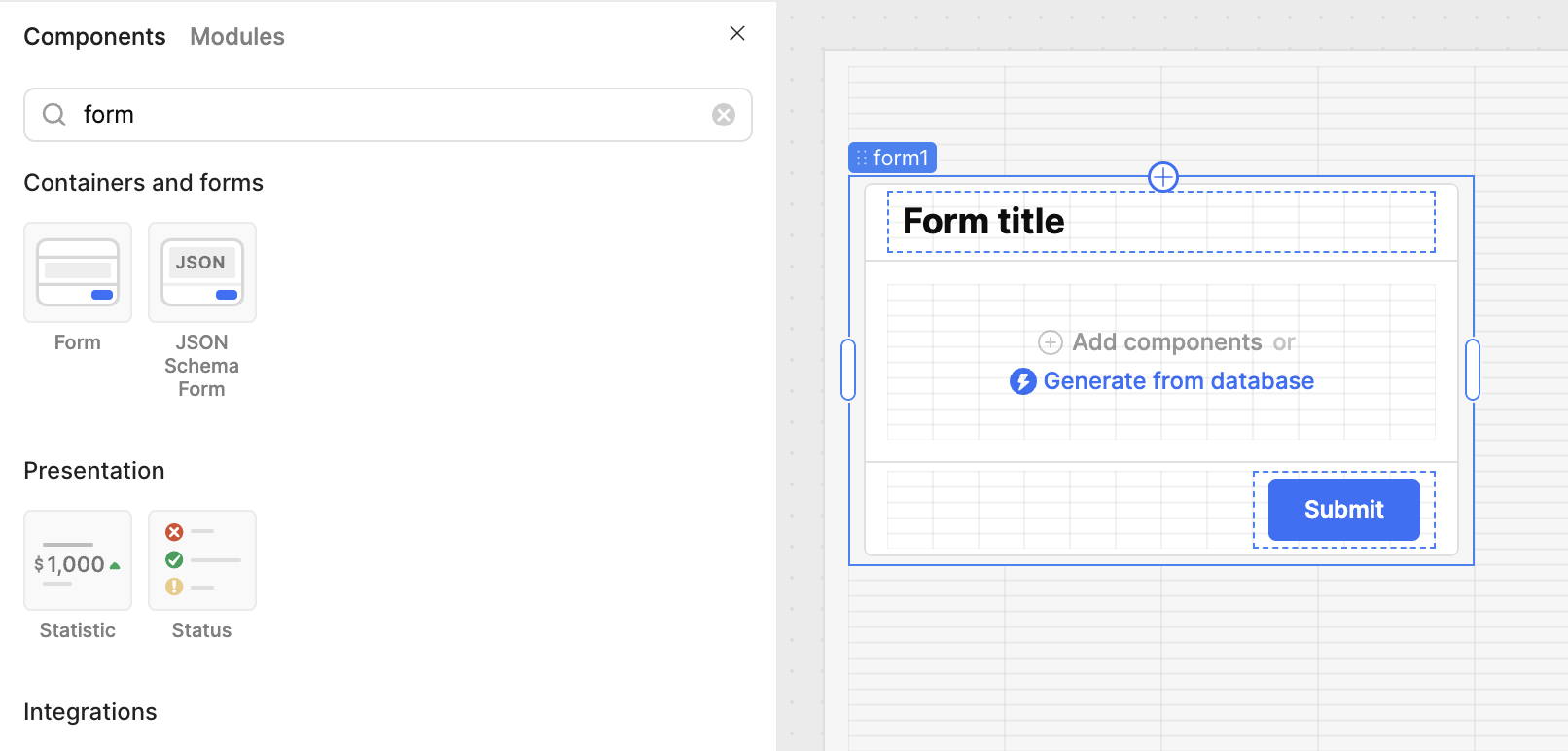This screenshot has width=1568, height=751.
Task: Click the plus icon next to Add components
Action: (1051, 342)
